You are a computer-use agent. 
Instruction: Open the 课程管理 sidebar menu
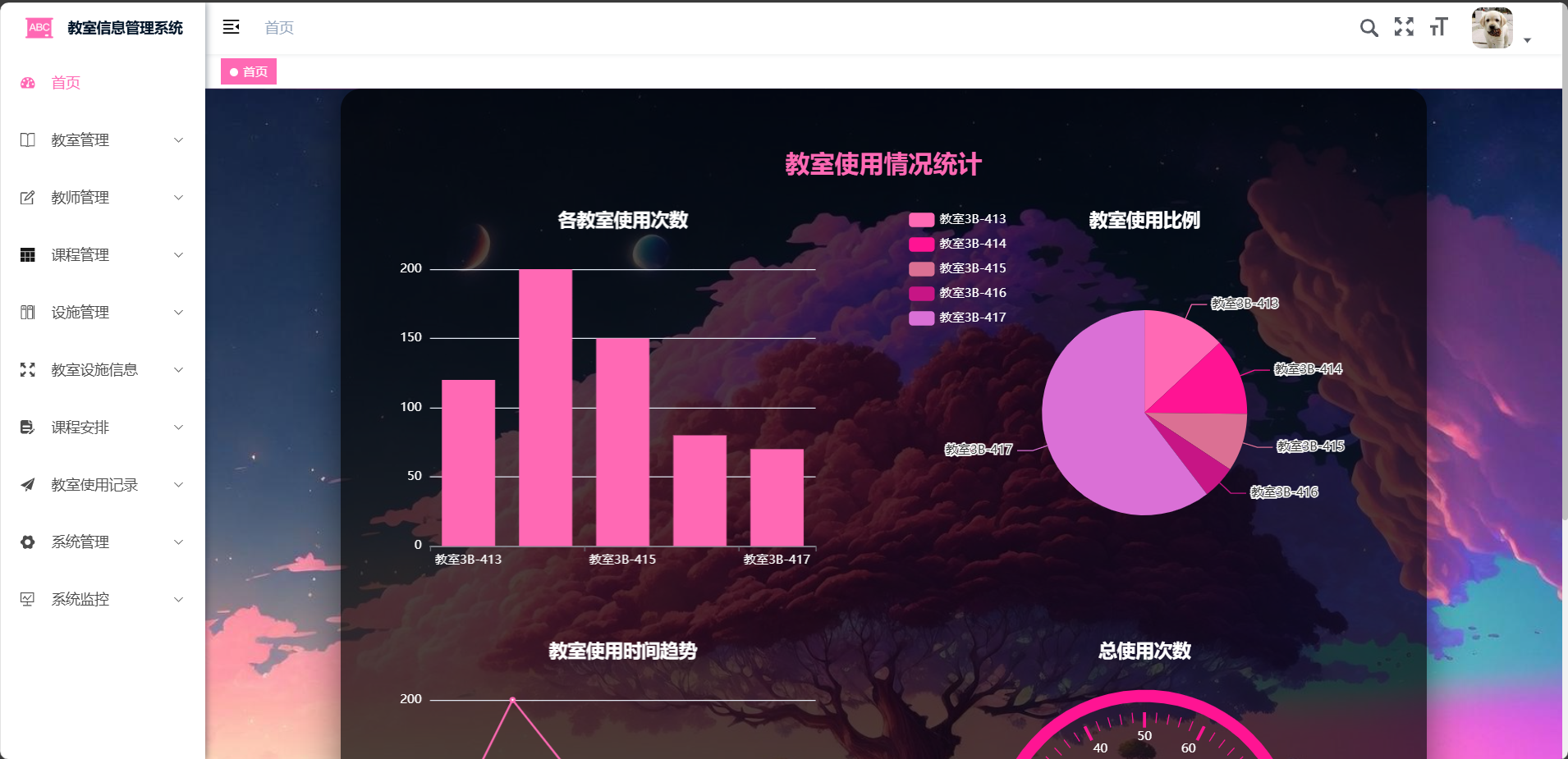(x=103, y=255)
